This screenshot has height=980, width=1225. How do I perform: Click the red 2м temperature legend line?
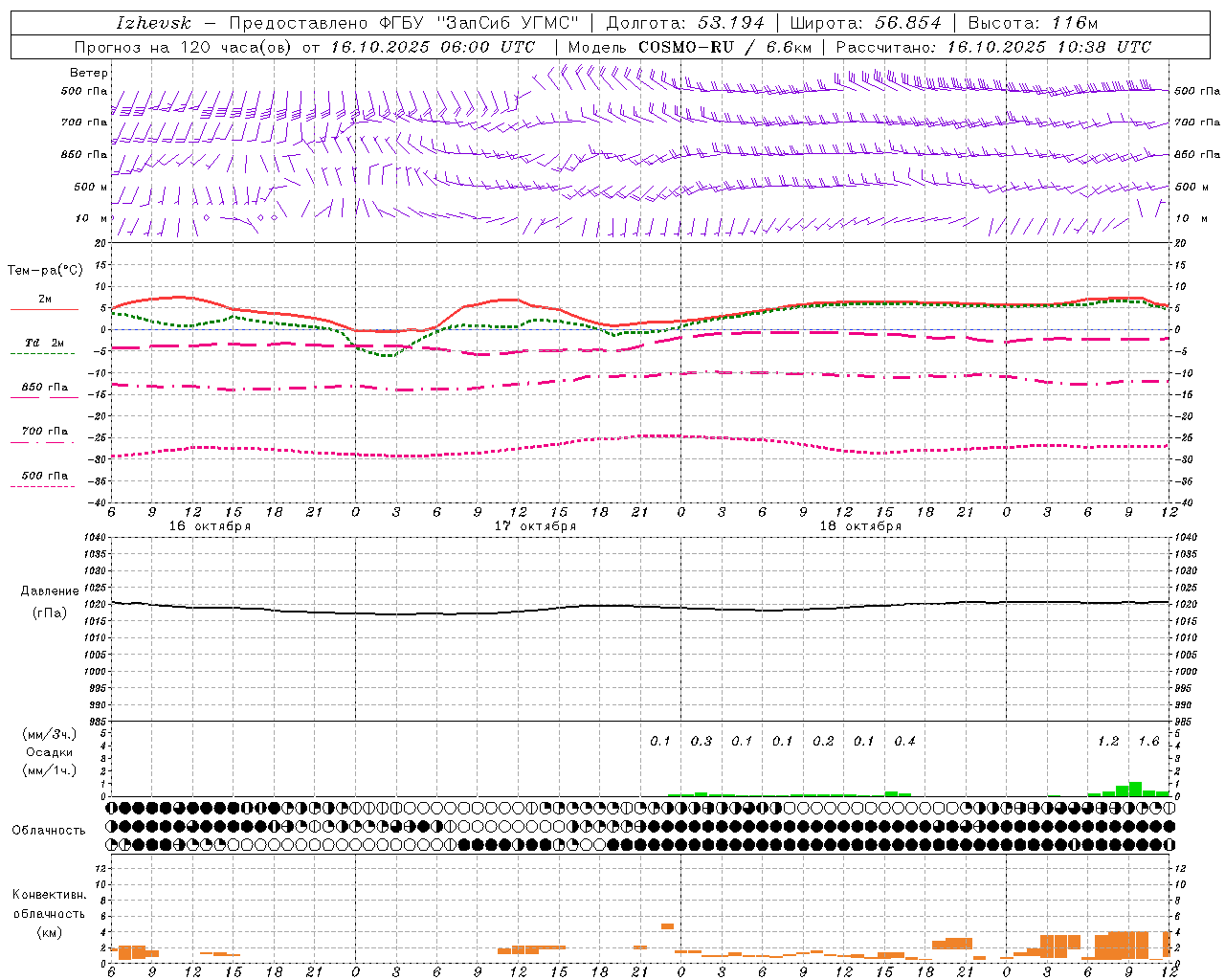coord(44,309)
